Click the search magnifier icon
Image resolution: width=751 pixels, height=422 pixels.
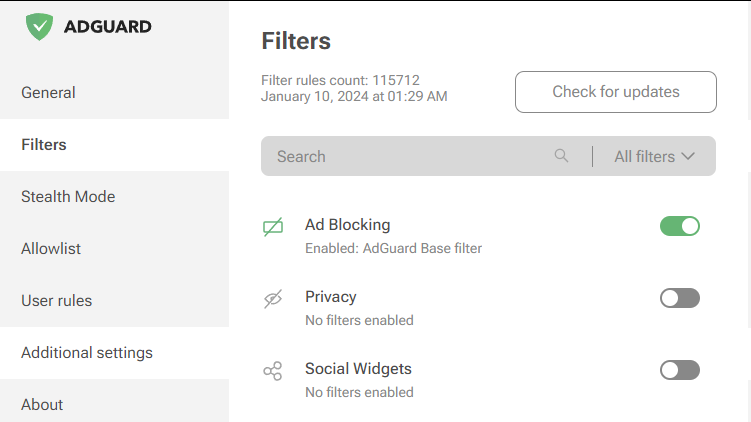tap(561, 156)
